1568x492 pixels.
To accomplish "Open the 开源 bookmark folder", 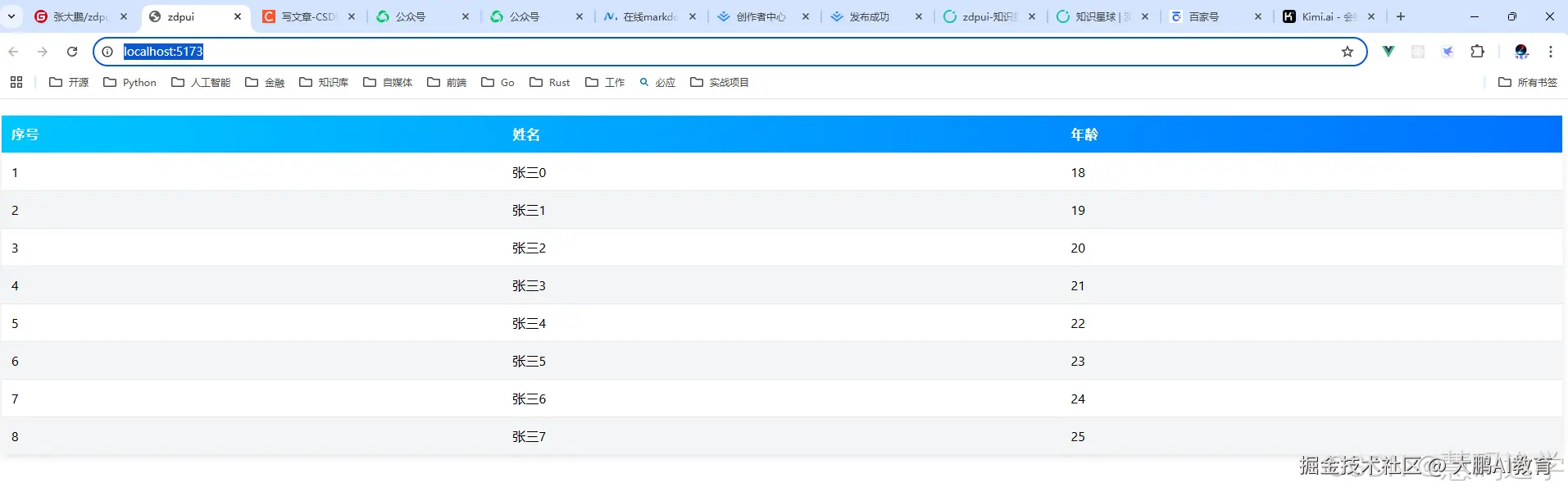I will (x=69, y=82).
